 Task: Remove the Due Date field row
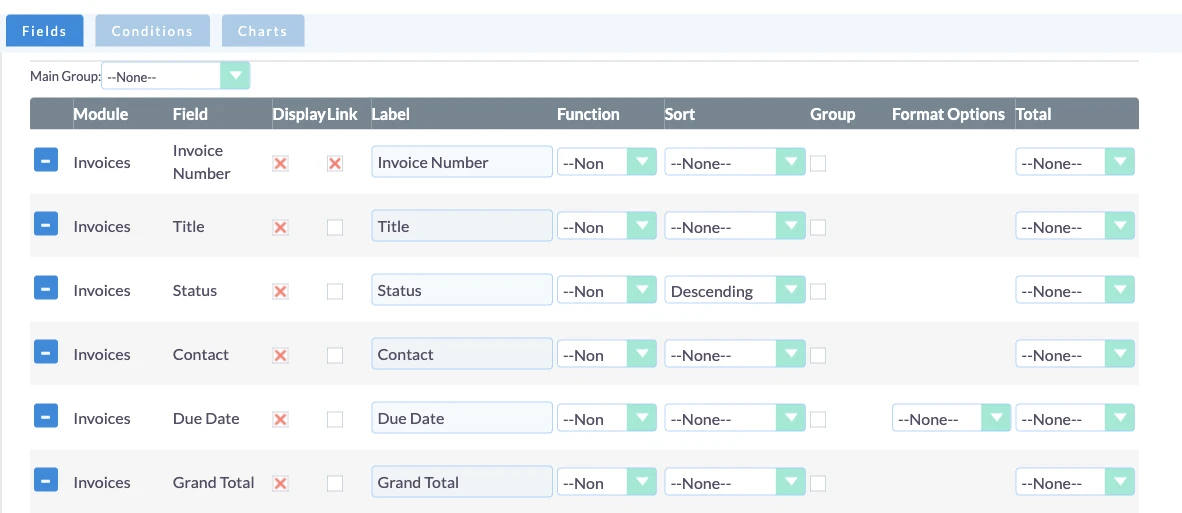[46, 416]
